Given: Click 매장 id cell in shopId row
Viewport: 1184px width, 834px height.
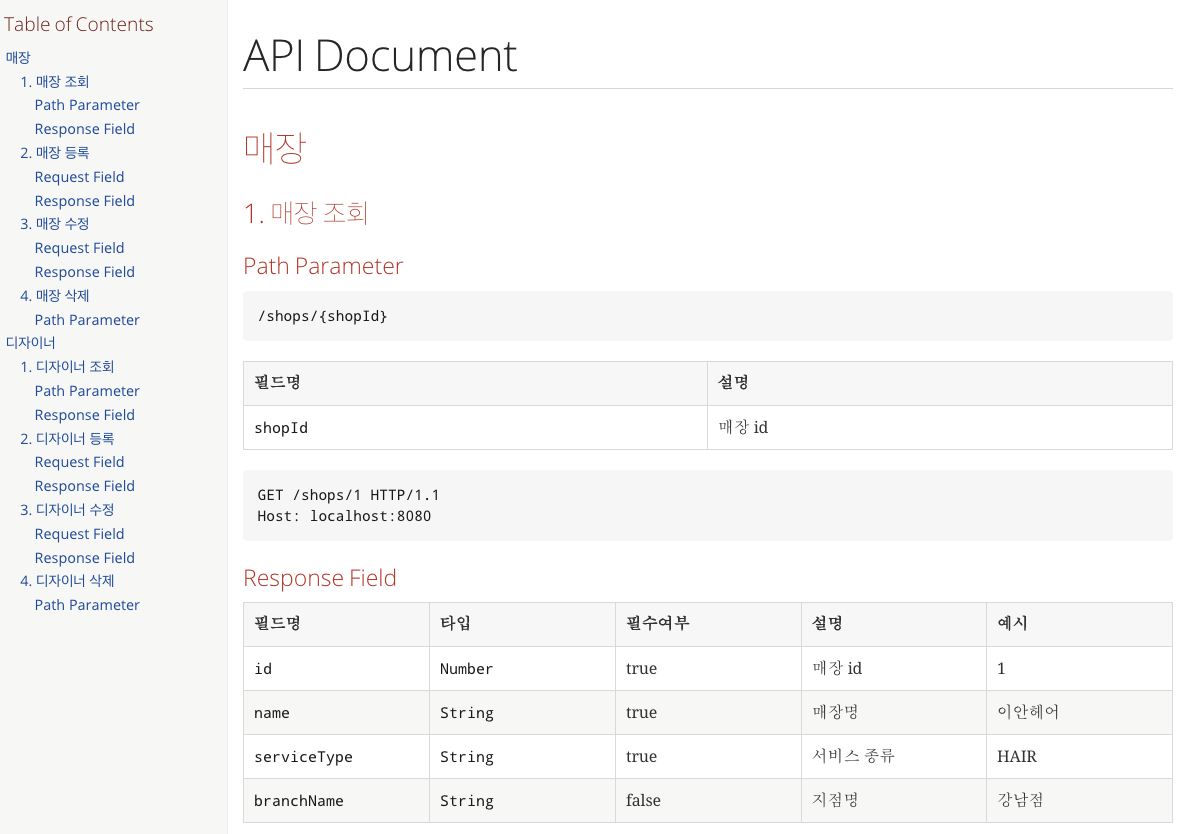Looking at the screenshot, I should pos(939,428).
